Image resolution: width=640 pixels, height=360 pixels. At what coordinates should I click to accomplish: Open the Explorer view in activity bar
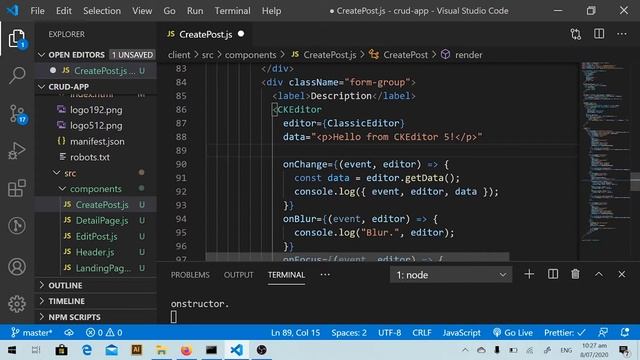point(17,38)
